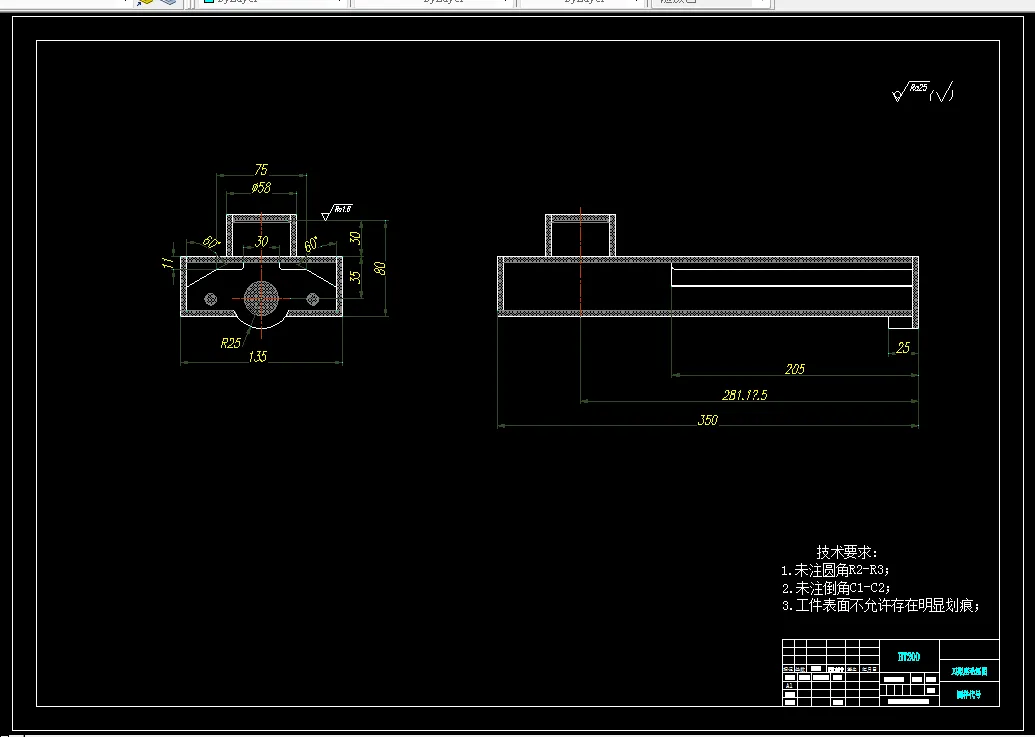Select the HT200 material text in title block
The width and height of the screenshot is (1035, 737).
(909, 657)
